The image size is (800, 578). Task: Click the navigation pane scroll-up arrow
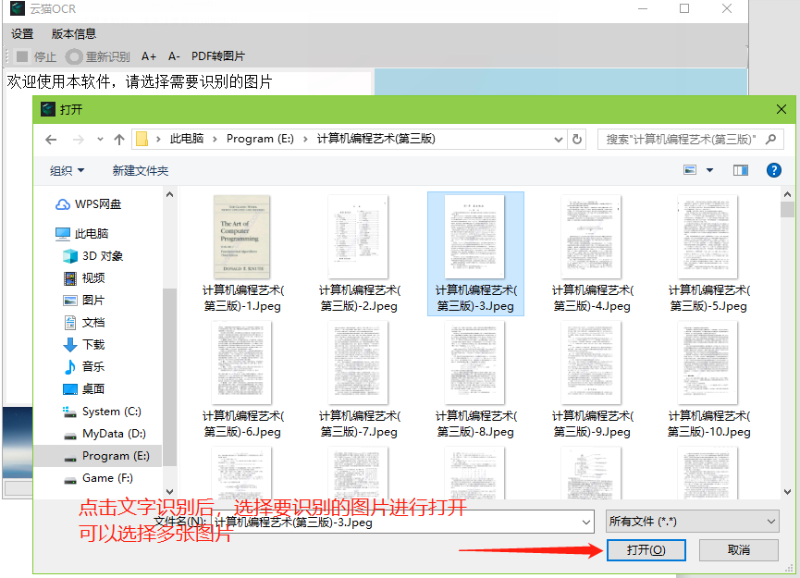(x=170, y=194)
